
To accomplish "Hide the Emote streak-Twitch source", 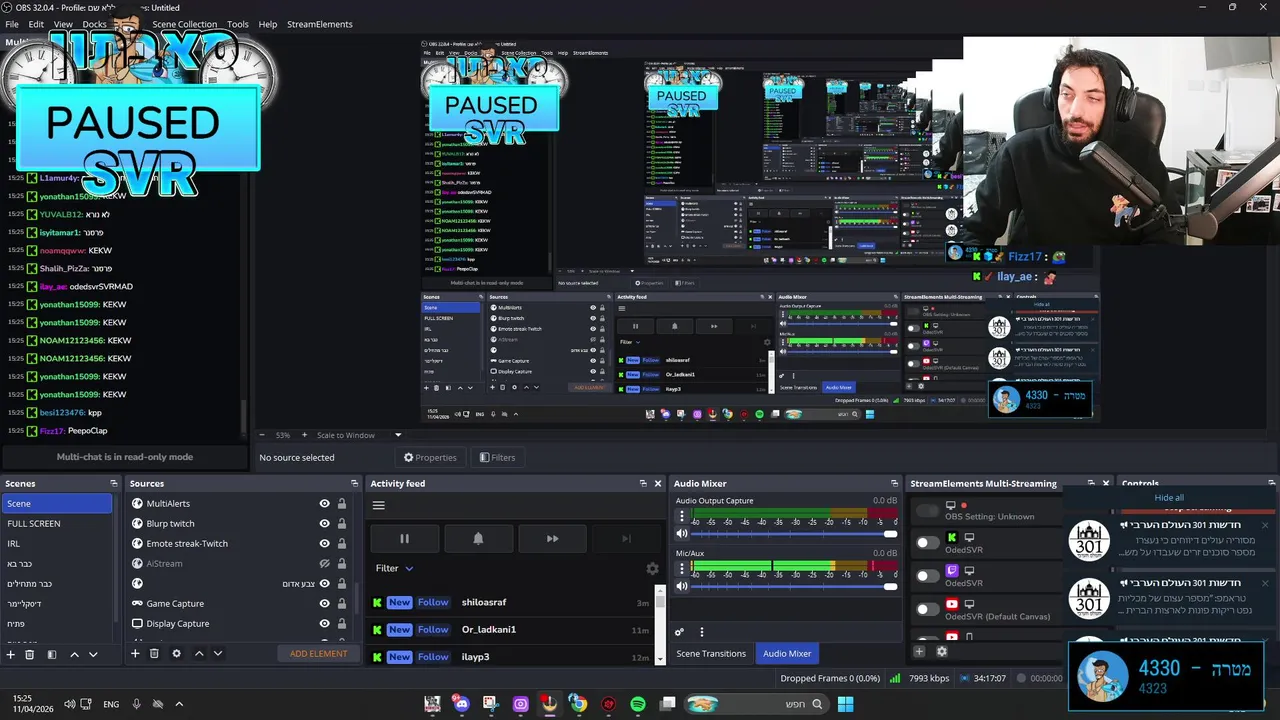I will (x=324, y=544).
